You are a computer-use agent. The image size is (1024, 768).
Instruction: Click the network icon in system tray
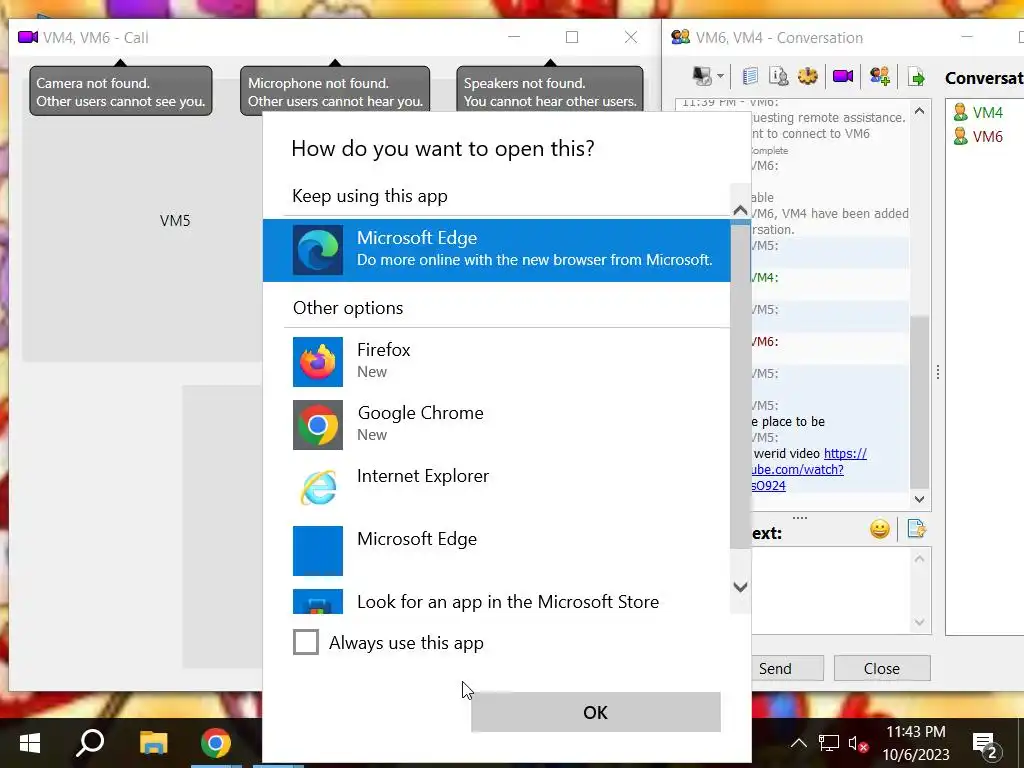(x=829, y=743)
